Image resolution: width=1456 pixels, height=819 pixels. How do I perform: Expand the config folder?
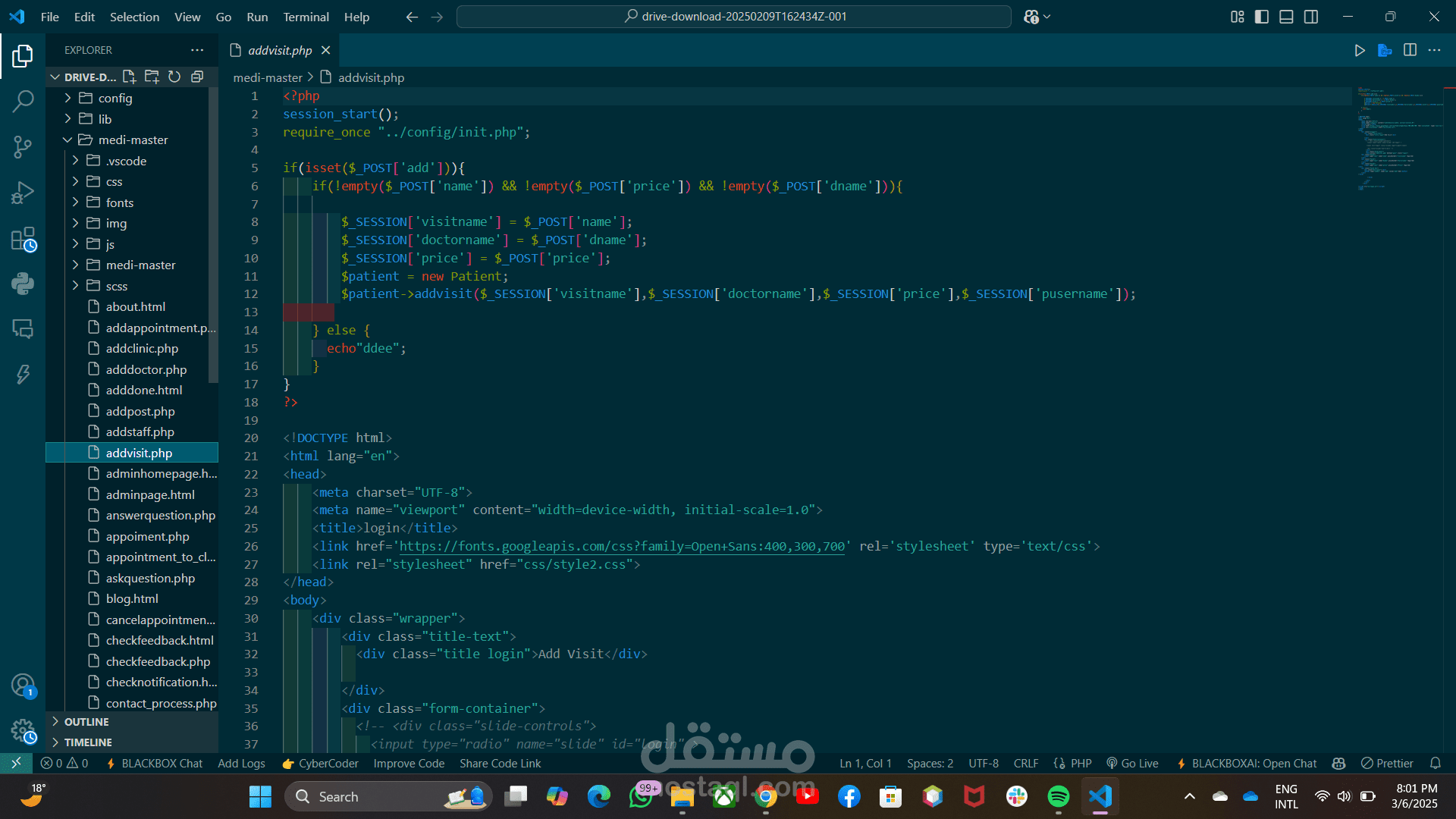(115, 98)
